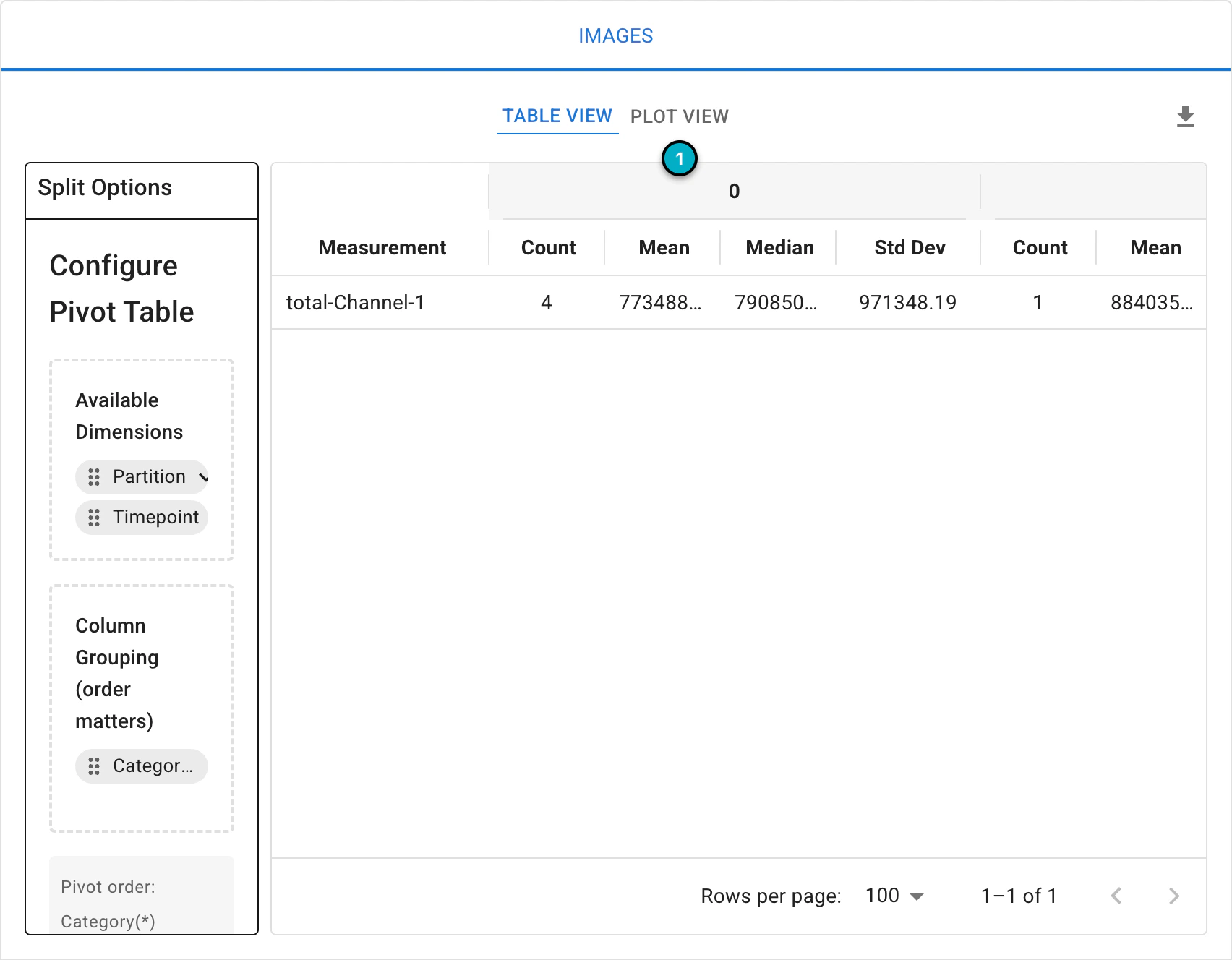The width and height of the screenshot is (1232, 960).
Task: Click the group header labeled 0
Action: [735, 192]
